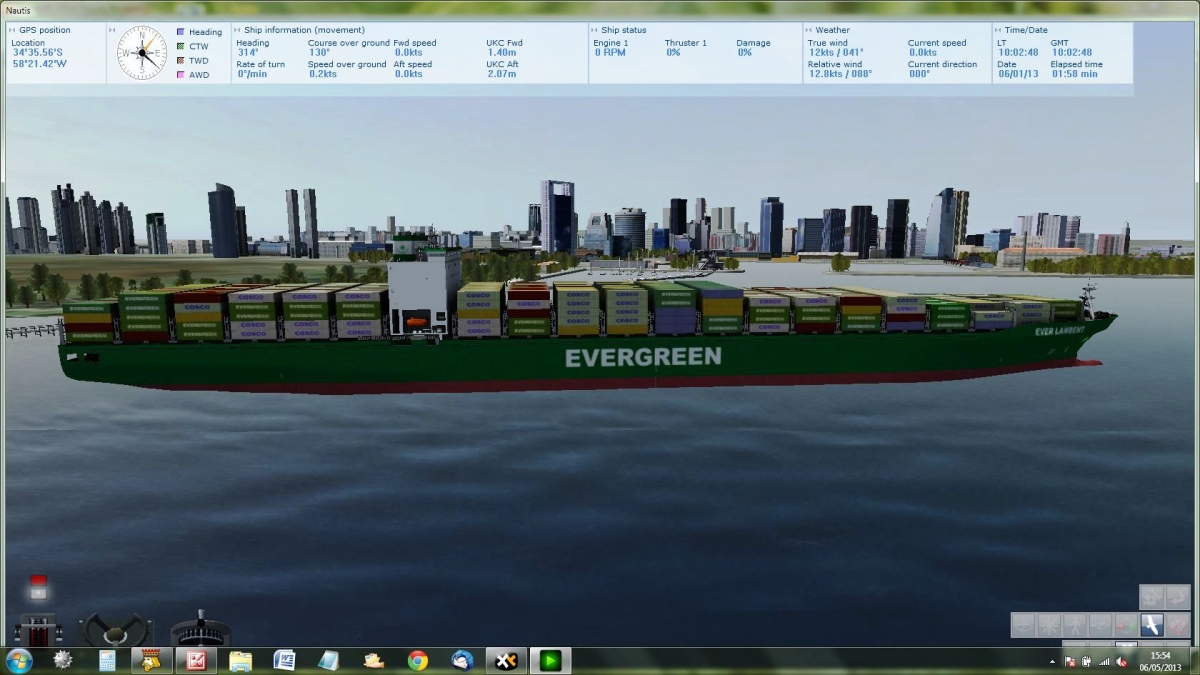Click the steering wheel helm control

(x=116, y=630)
